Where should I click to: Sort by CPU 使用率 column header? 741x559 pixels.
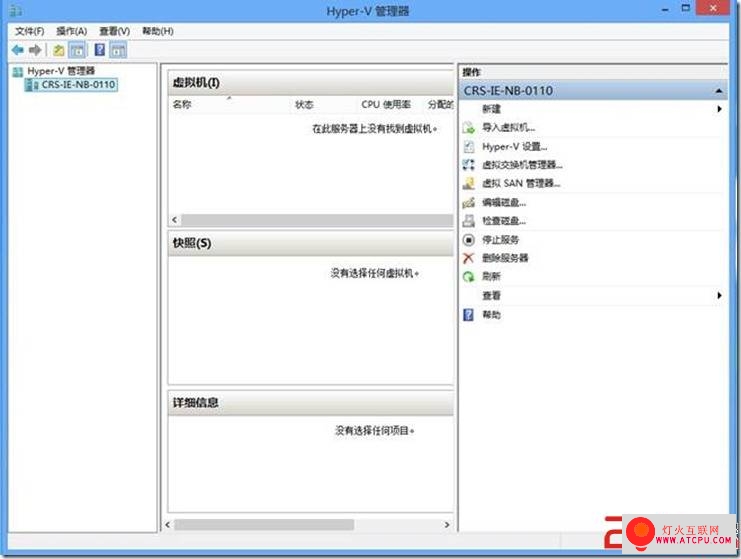click(x=386, y=104)
